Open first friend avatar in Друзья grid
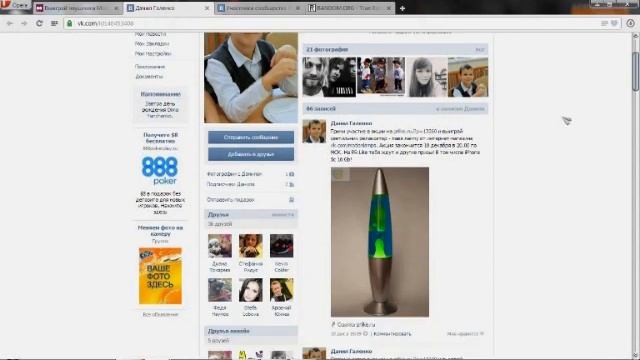This screenshot has height=360, width=640. click(x=220, y=246)
